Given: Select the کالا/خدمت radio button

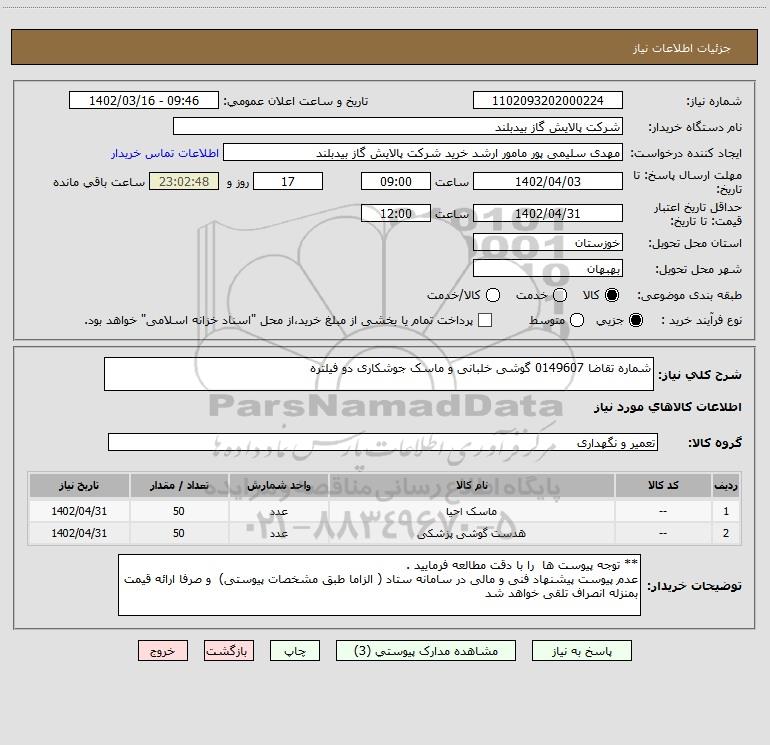Looking at the screenshot, I should click(493, 295).
